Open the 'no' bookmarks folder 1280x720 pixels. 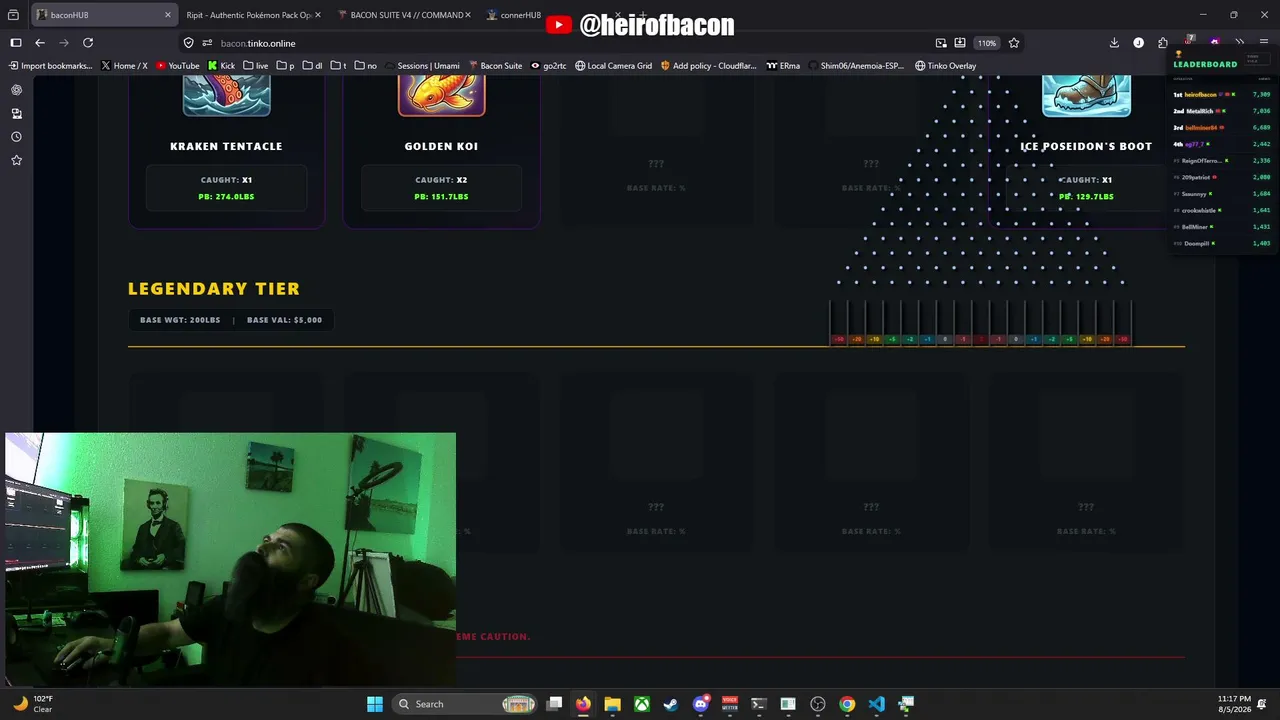click(x=365, y=66)
